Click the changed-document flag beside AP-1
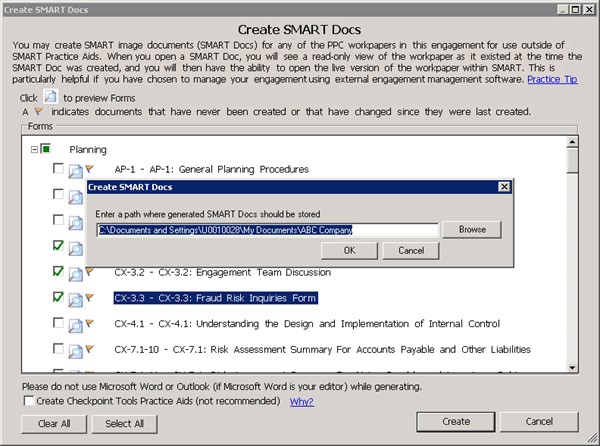 pos(90,169)
